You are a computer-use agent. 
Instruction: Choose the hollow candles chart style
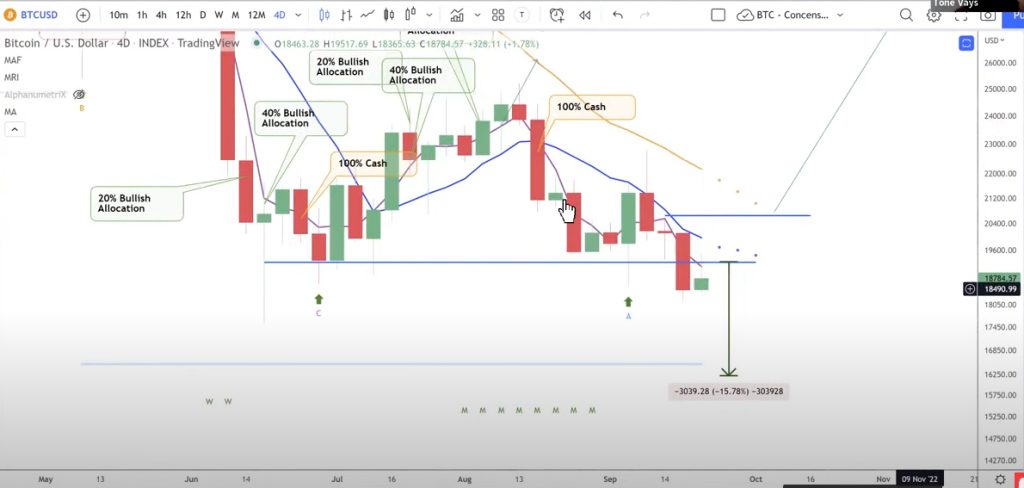pyautogui.click(x=410, y=14)
